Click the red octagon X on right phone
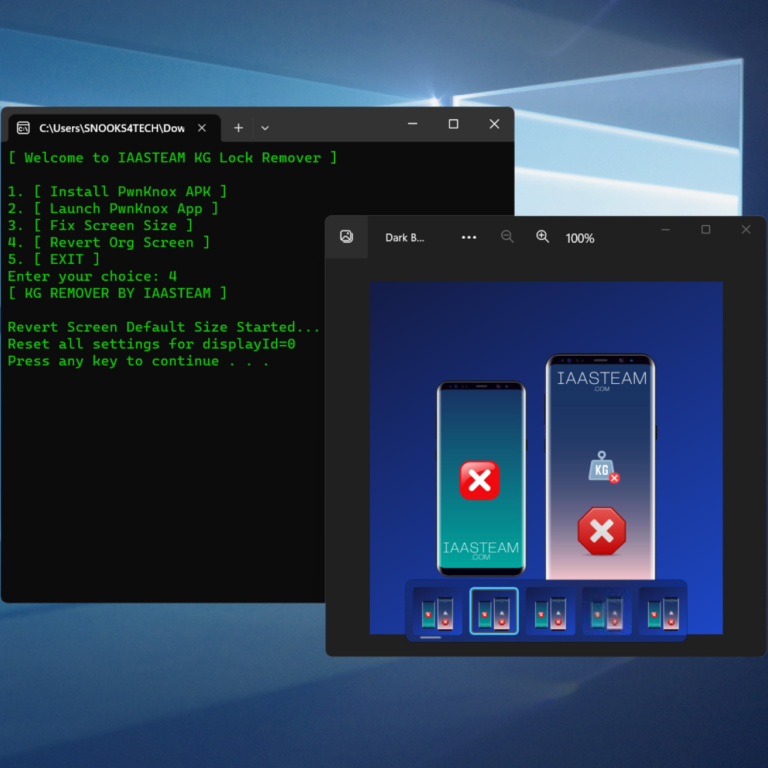768x768 pixels. [601, 531]
